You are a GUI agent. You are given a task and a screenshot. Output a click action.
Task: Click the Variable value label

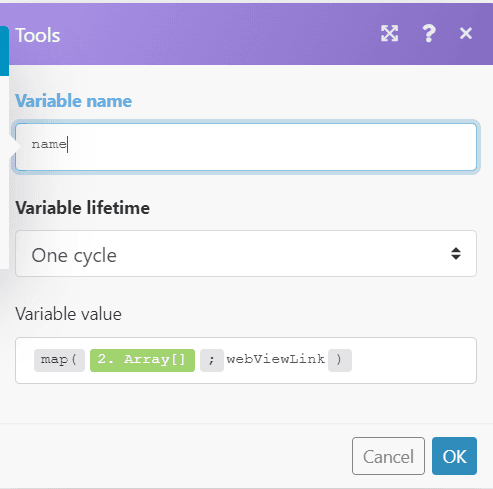(x=68, y=314)
